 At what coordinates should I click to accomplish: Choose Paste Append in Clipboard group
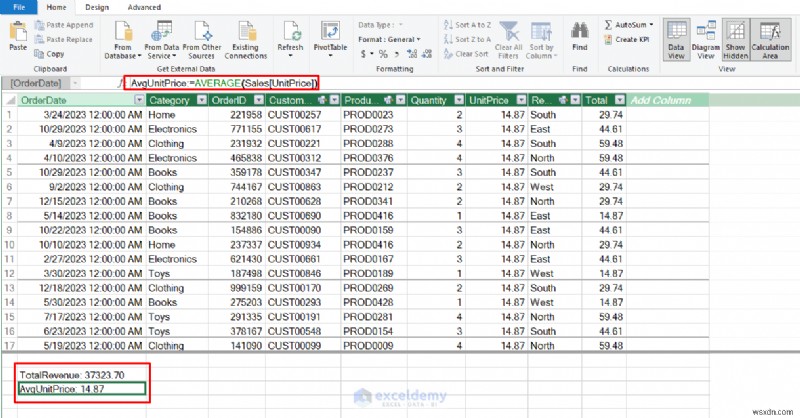[x=64, y=25]
